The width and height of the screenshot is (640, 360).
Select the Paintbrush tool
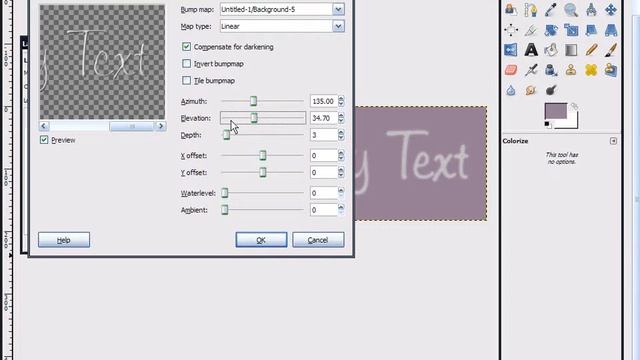tap(611, 50)
